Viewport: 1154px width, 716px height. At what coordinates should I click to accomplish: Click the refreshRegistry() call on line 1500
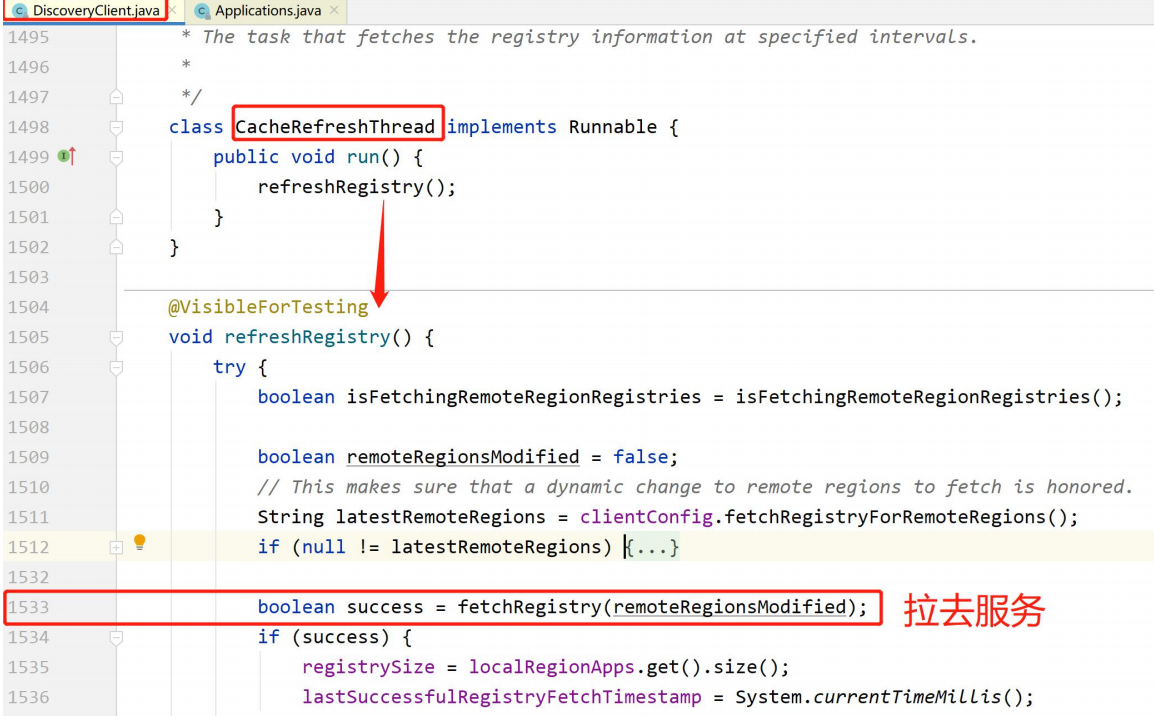pyautogui.click(x=356, y=187)
